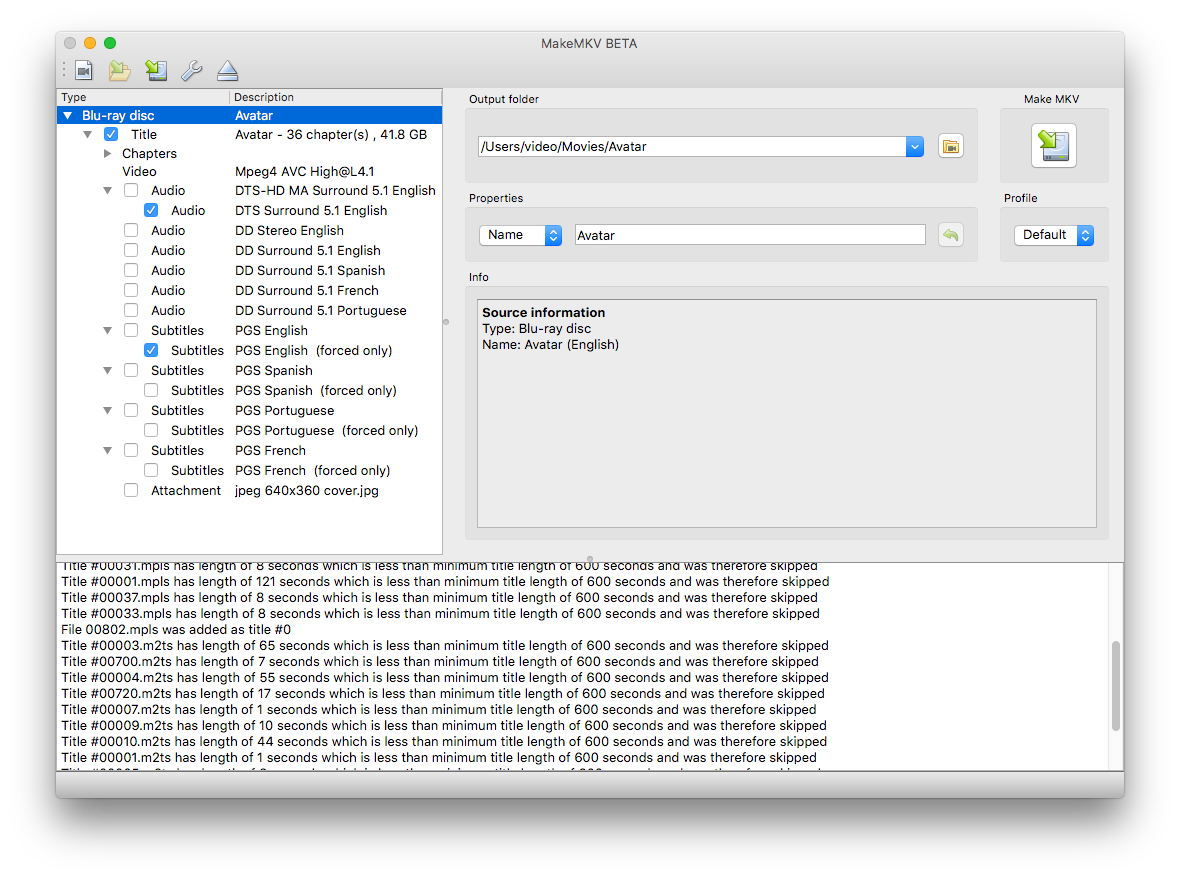This screenshot has width=1180, height=878.
Task: Click the save to MKV toolbar icon
Action: point(156,71)
